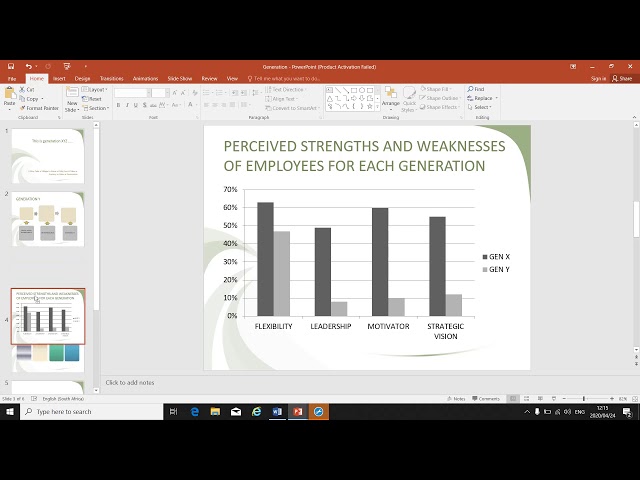Click the Save icon in quick access toolbar
The width and height of the screenshot is (640, 480).
tap(11, 67)
